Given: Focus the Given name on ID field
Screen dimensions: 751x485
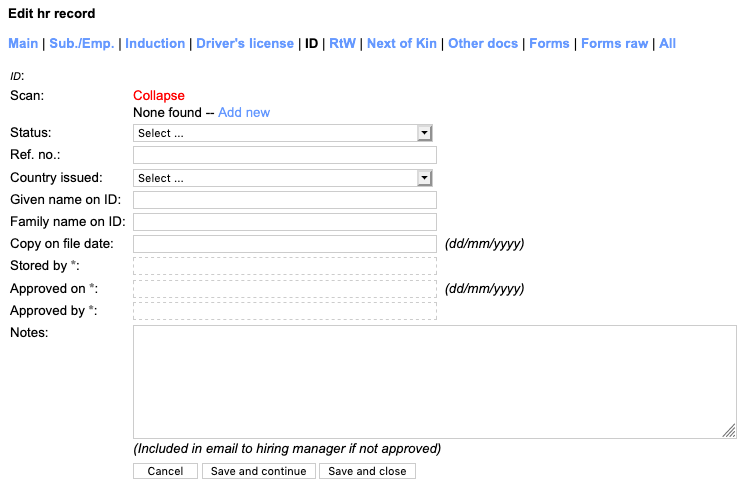Looking at the screenshot, I should (x=285, y=200).
